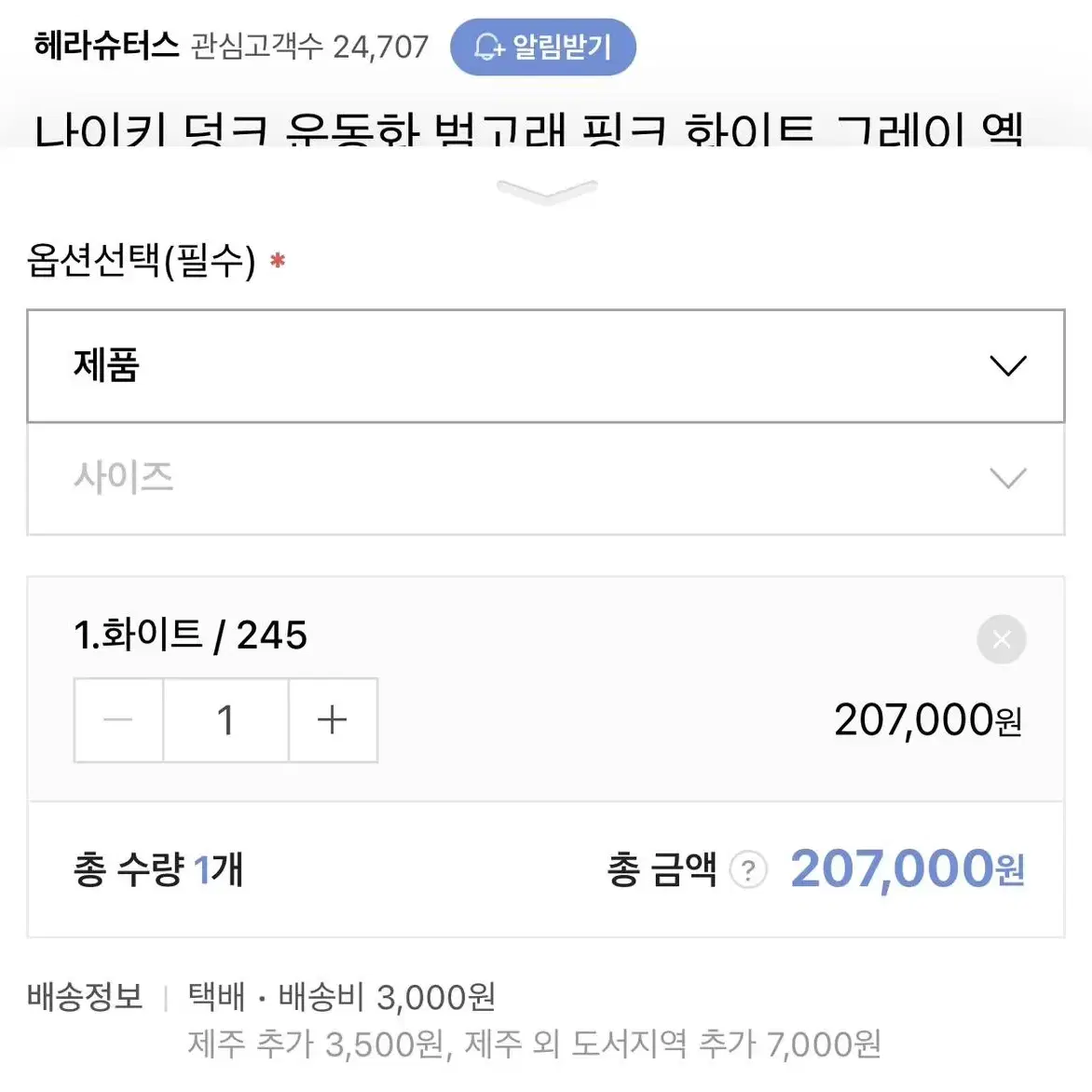Screen dimensions: 1092x1092
Task: Click the quantity input field showing 1
Action: (225, 720)
